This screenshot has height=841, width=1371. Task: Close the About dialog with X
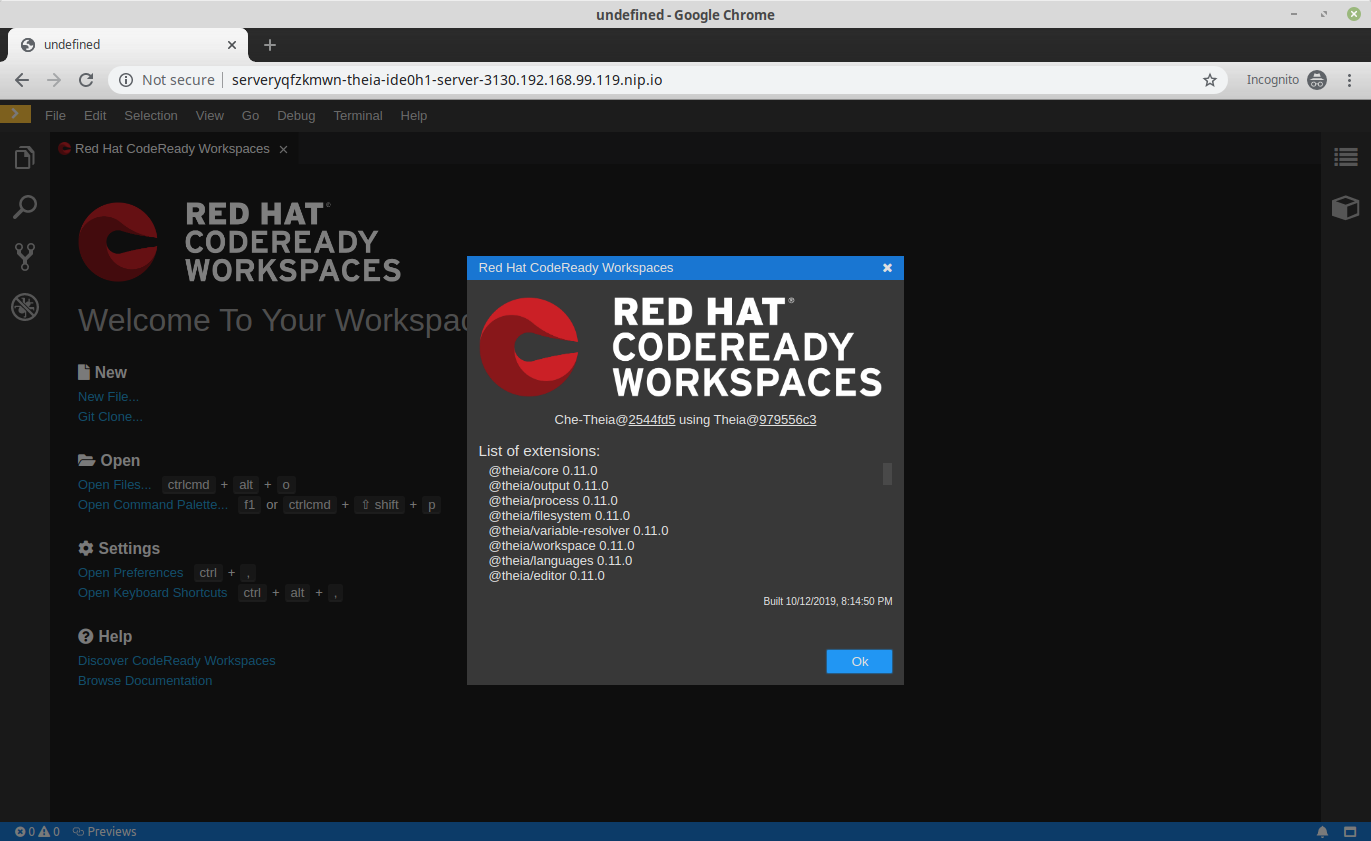pos(887,268)
